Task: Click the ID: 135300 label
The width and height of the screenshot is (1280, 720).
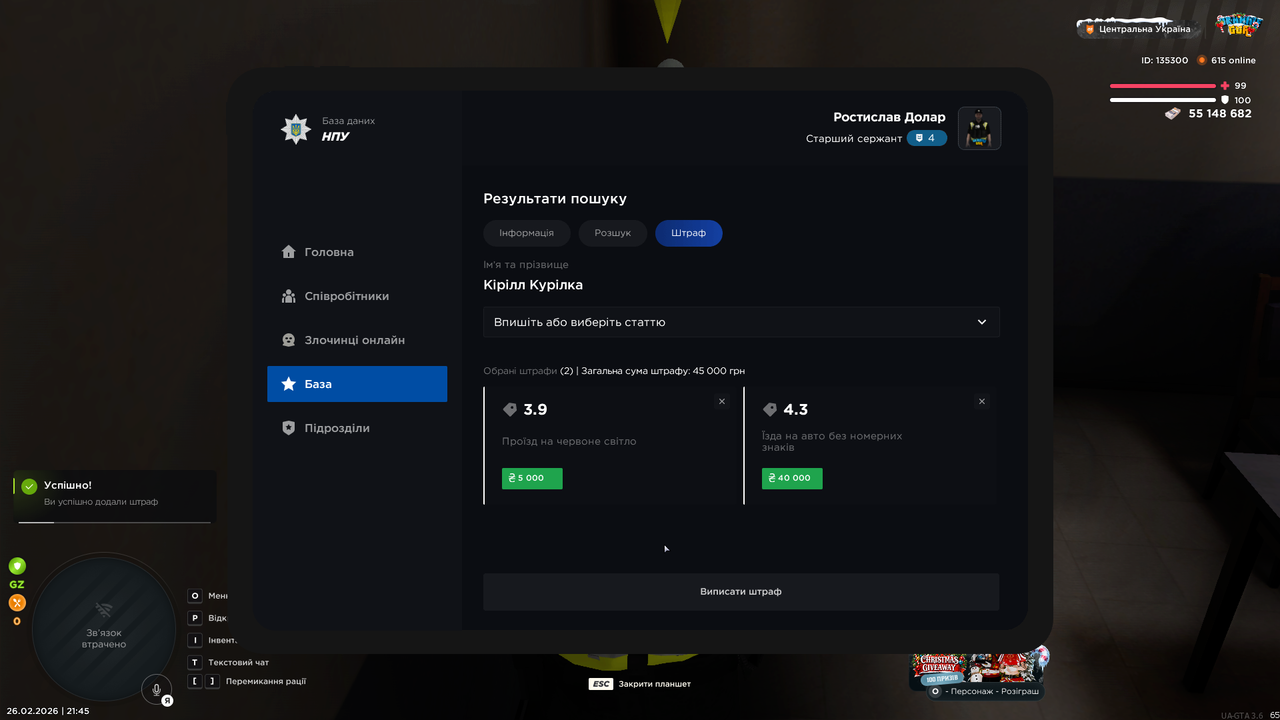Action: 1165,61
